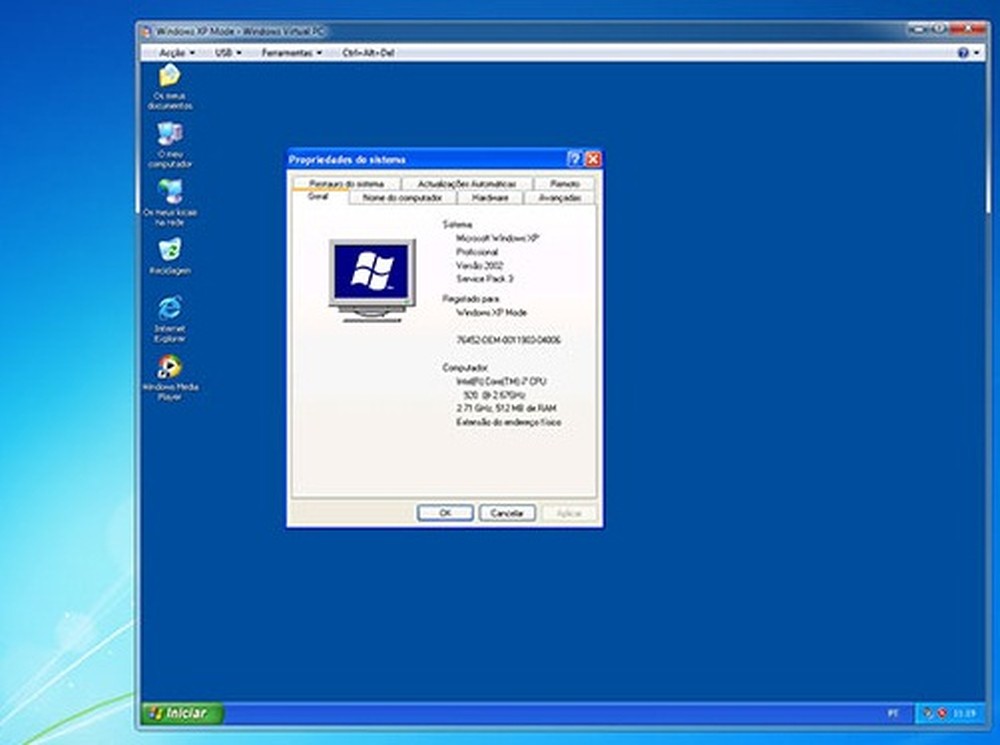Open the Iniciar start menu
Viewport: 1000px width, 745px height.
[180, 714]
